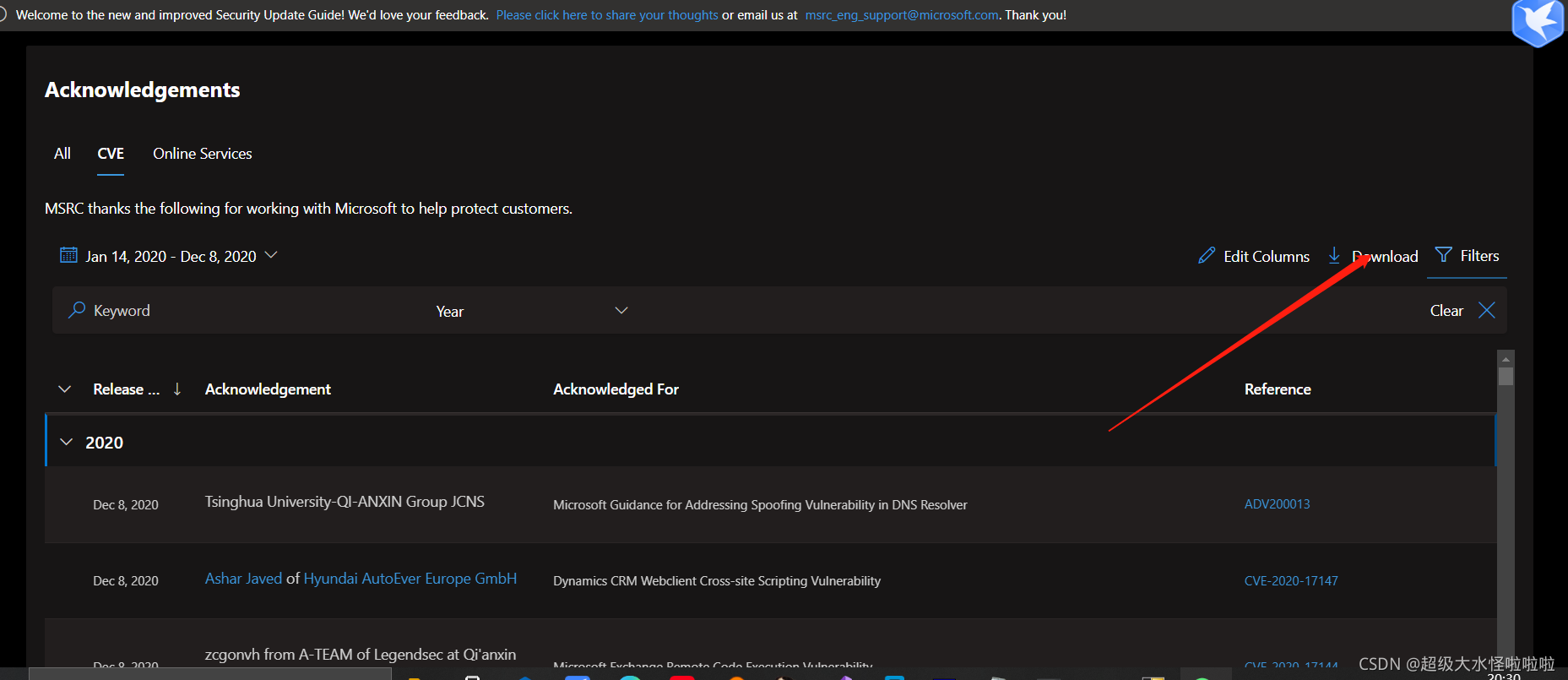The width and height of the screenshot is (1568, 680).
Task: Open the Filters panel label
Action: (x=1479, y=255)
